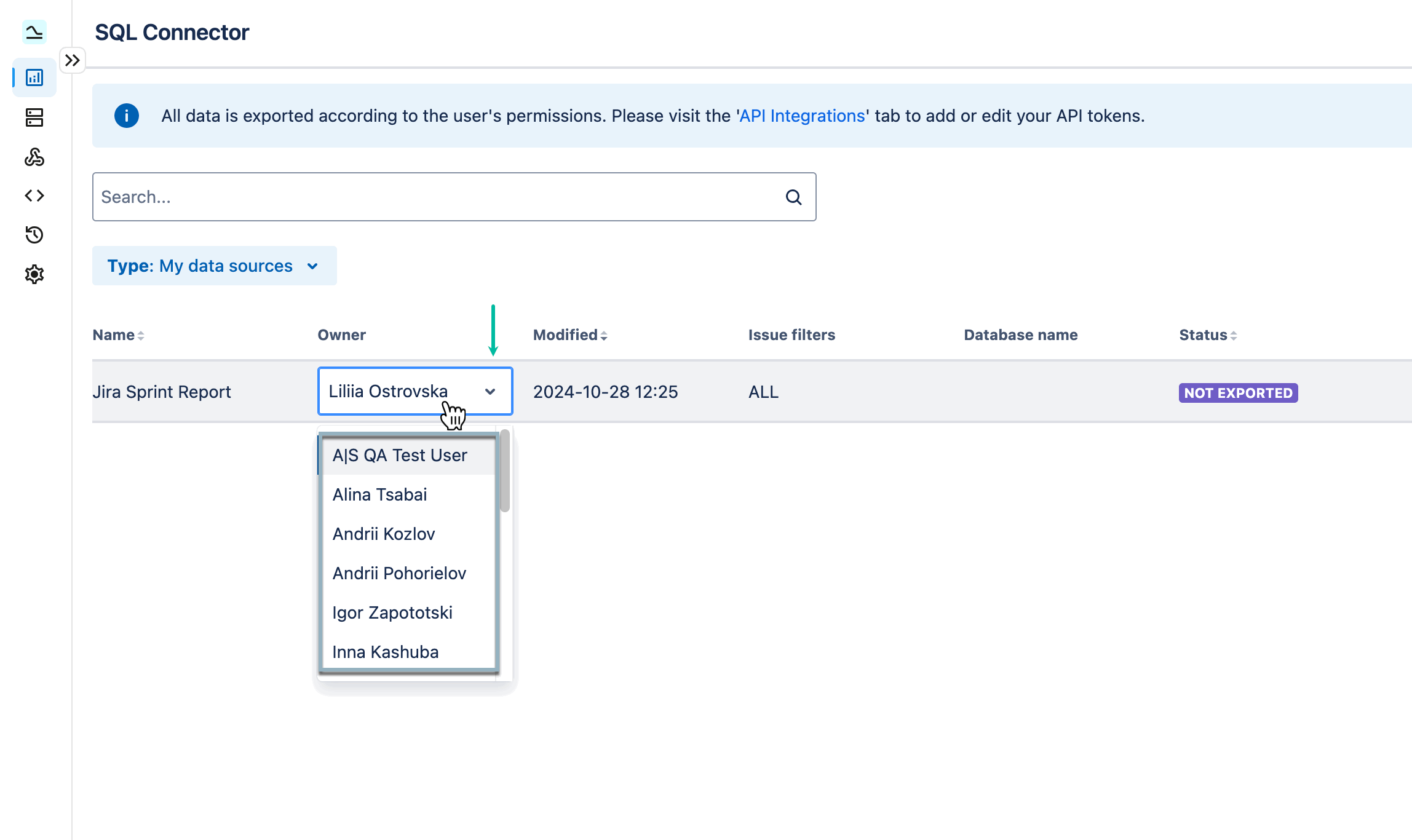Click the blue info icon in banner
The width and height of the screenshot is (1412, 840).
127,116
